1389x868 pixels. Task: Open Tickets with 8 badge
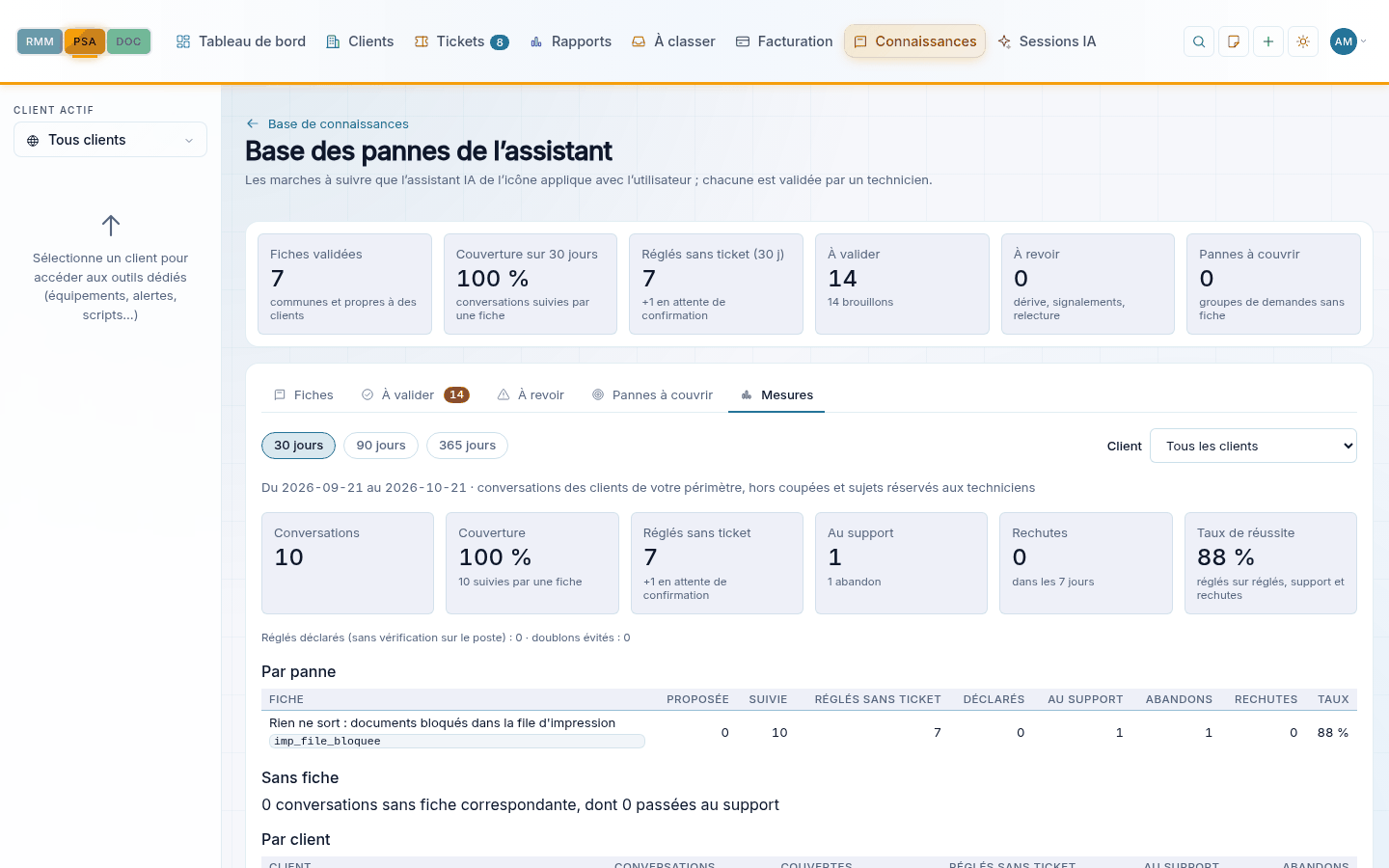click(x=461, y=41)
